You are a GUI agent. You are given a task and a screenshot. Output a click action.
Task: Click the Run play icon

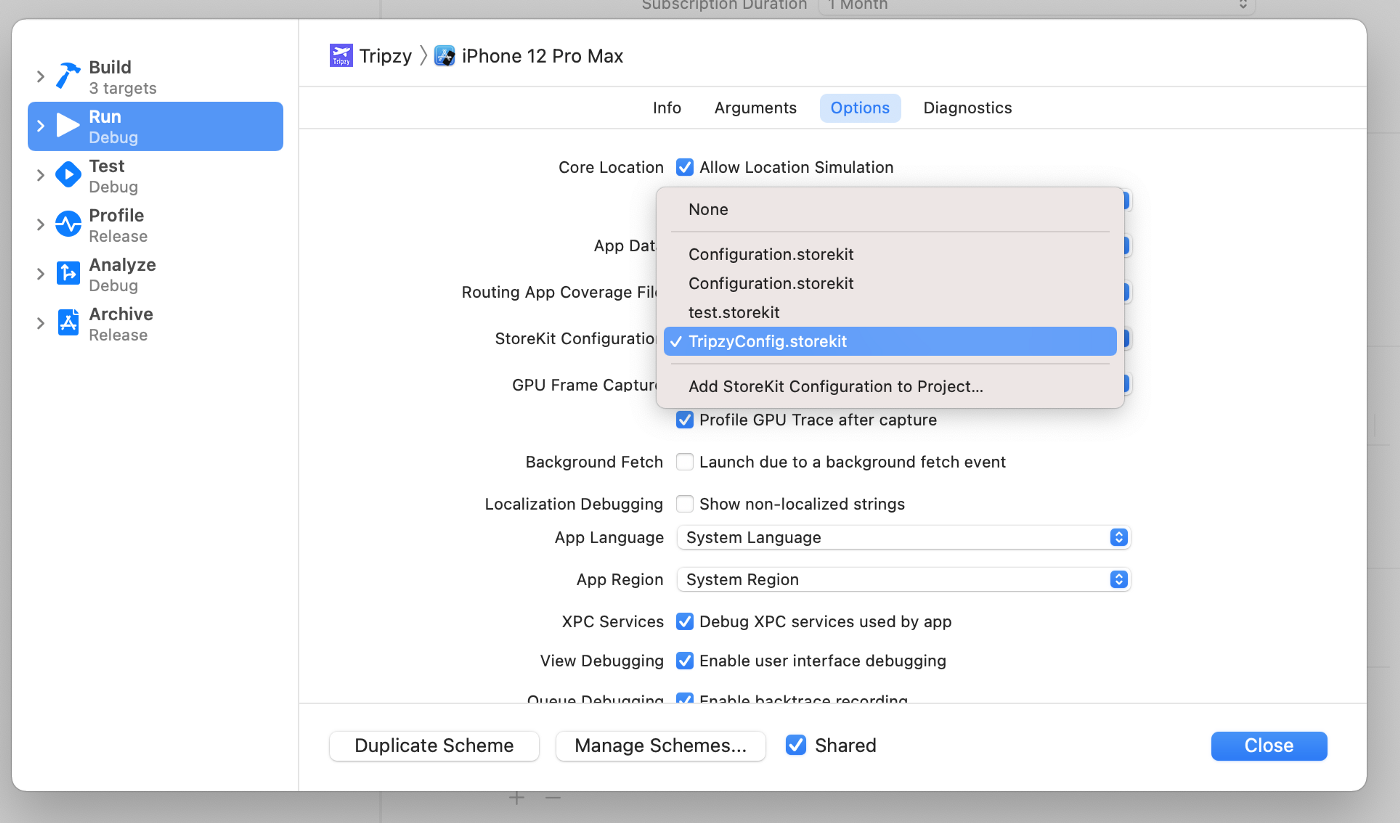click(x=68, y=126)
